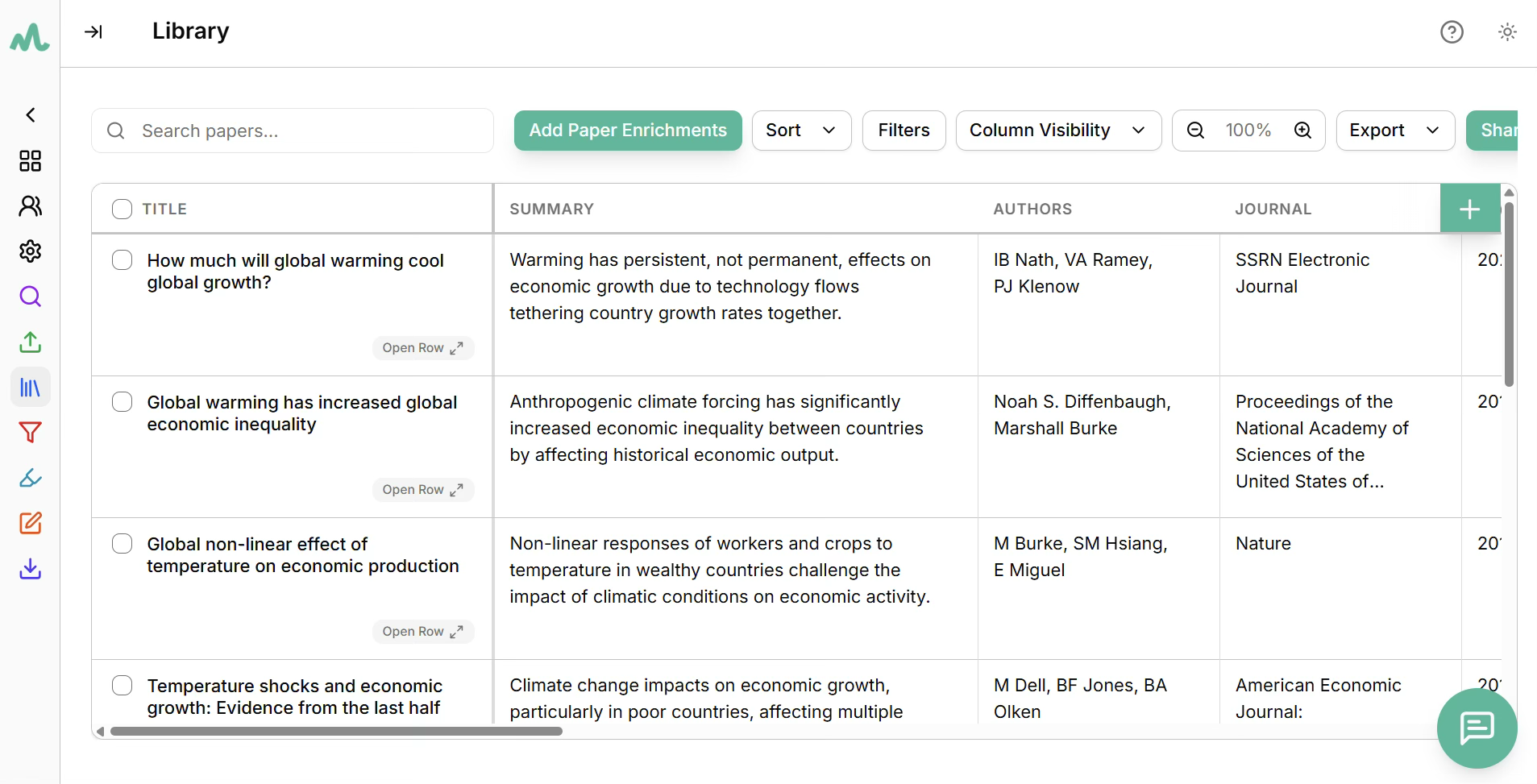Select the checkbox for the global warming paper

(122, 401)
